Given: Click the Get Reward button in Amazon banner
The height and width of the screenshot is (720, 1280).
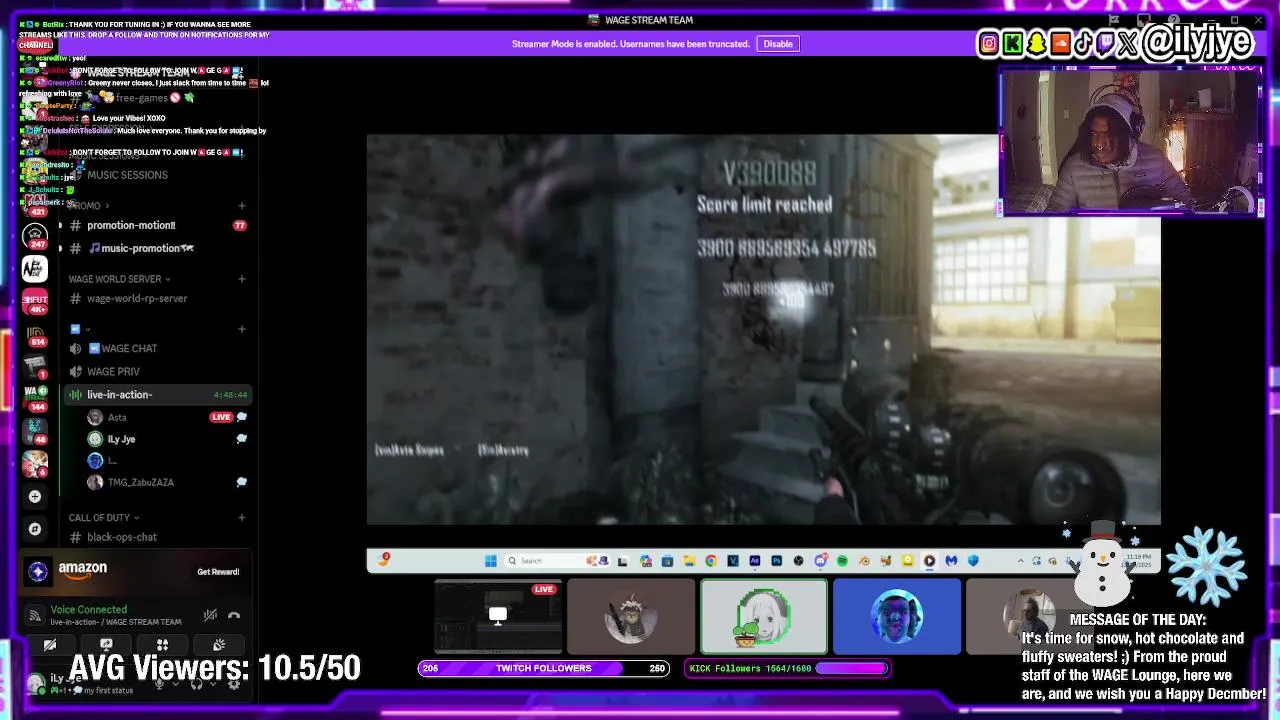Looking at the screenshot, I should 218,572.
